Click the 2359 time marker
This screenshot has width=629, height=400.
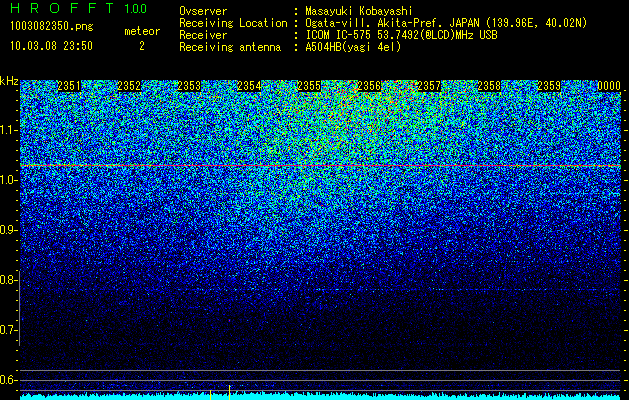549,86
